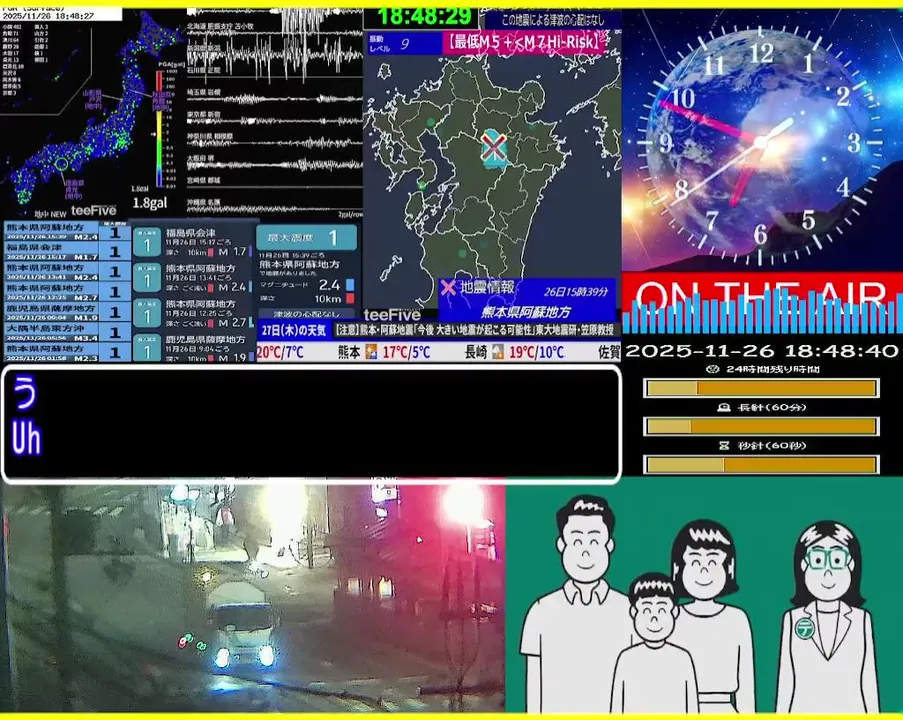This screenshot has height=720, width=903.
Task: Select the 15:39 熊本県阿蘇地方 M2.4 row
Action: tap(67, 231)
